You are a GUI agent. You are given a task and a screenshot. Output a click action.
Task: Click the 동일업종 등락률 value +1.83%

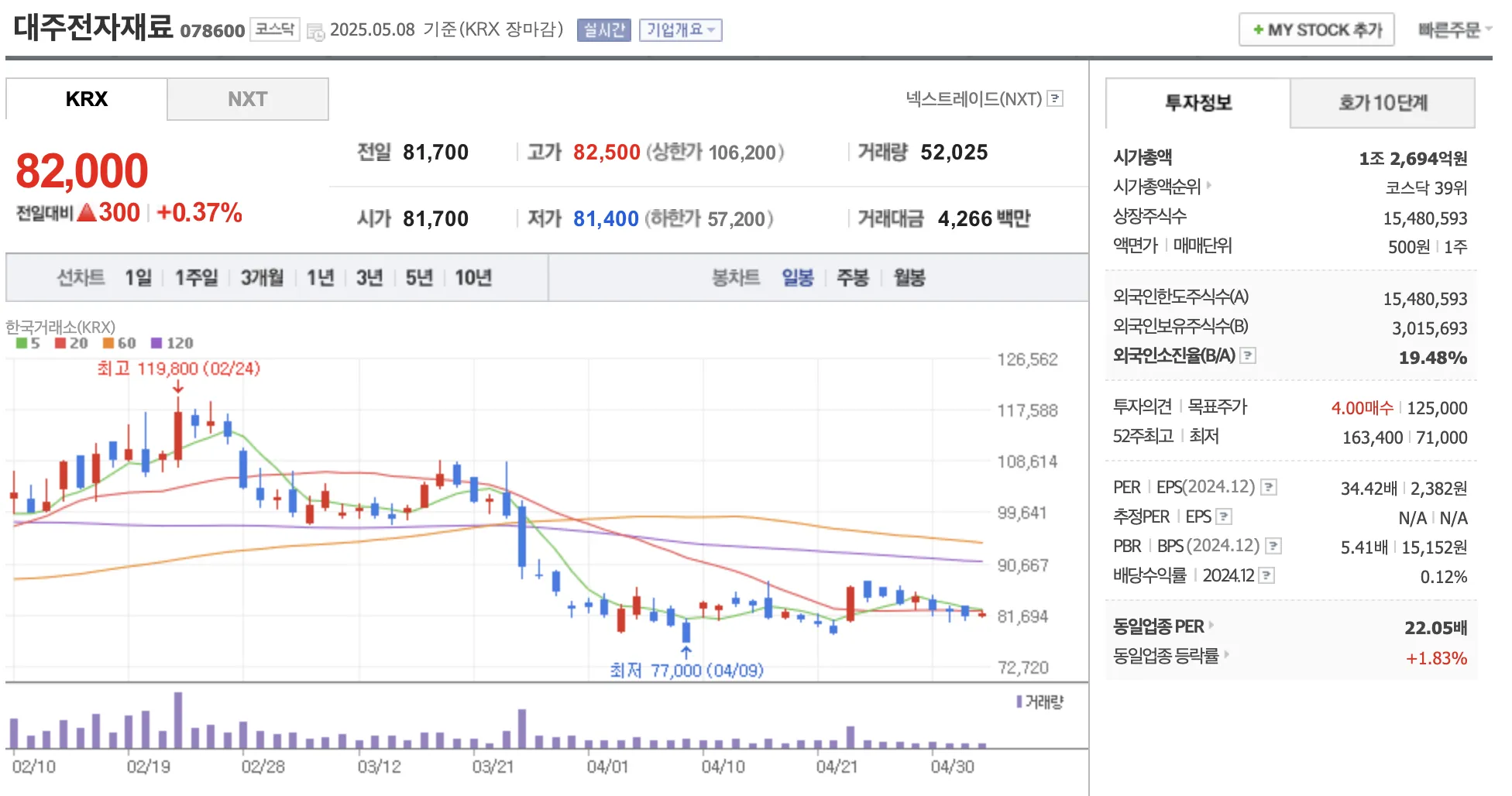pos(1437,658)
